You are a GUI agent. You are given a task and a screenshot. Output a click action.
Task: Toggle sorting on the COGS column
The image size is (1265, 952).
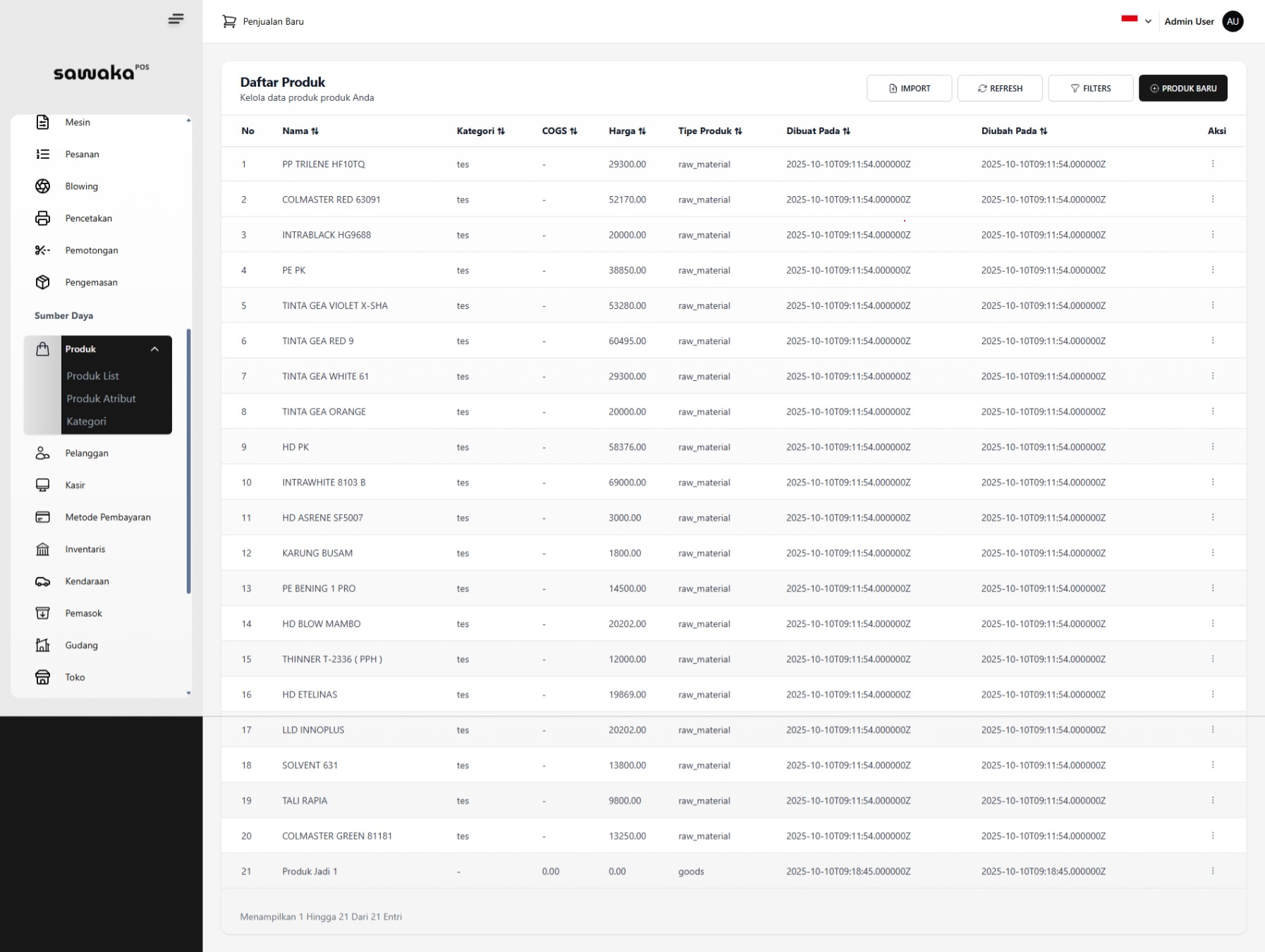click(x=575, y=131)
